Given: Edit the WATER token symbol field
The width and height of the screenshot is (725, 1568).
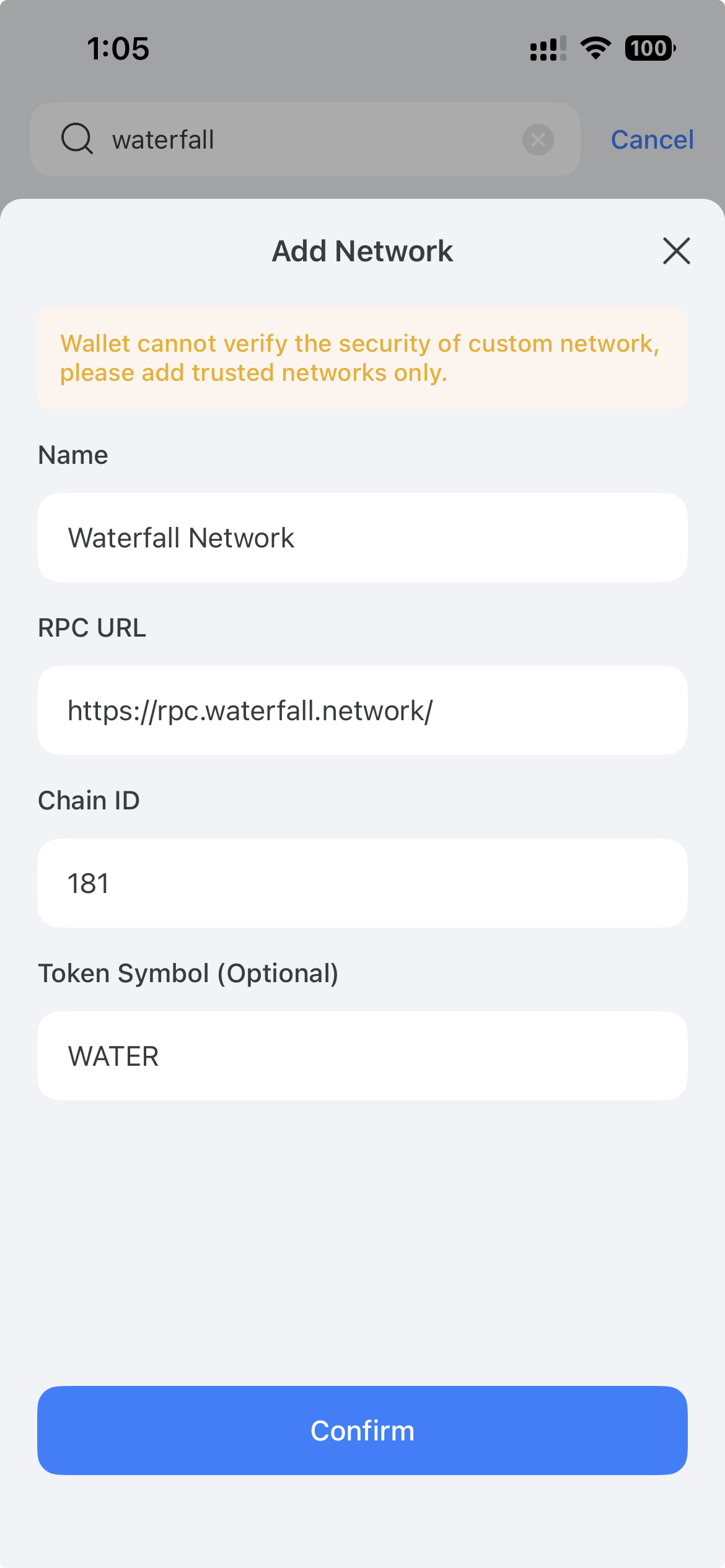Looking at the screenshot, I should (362, 1056).
